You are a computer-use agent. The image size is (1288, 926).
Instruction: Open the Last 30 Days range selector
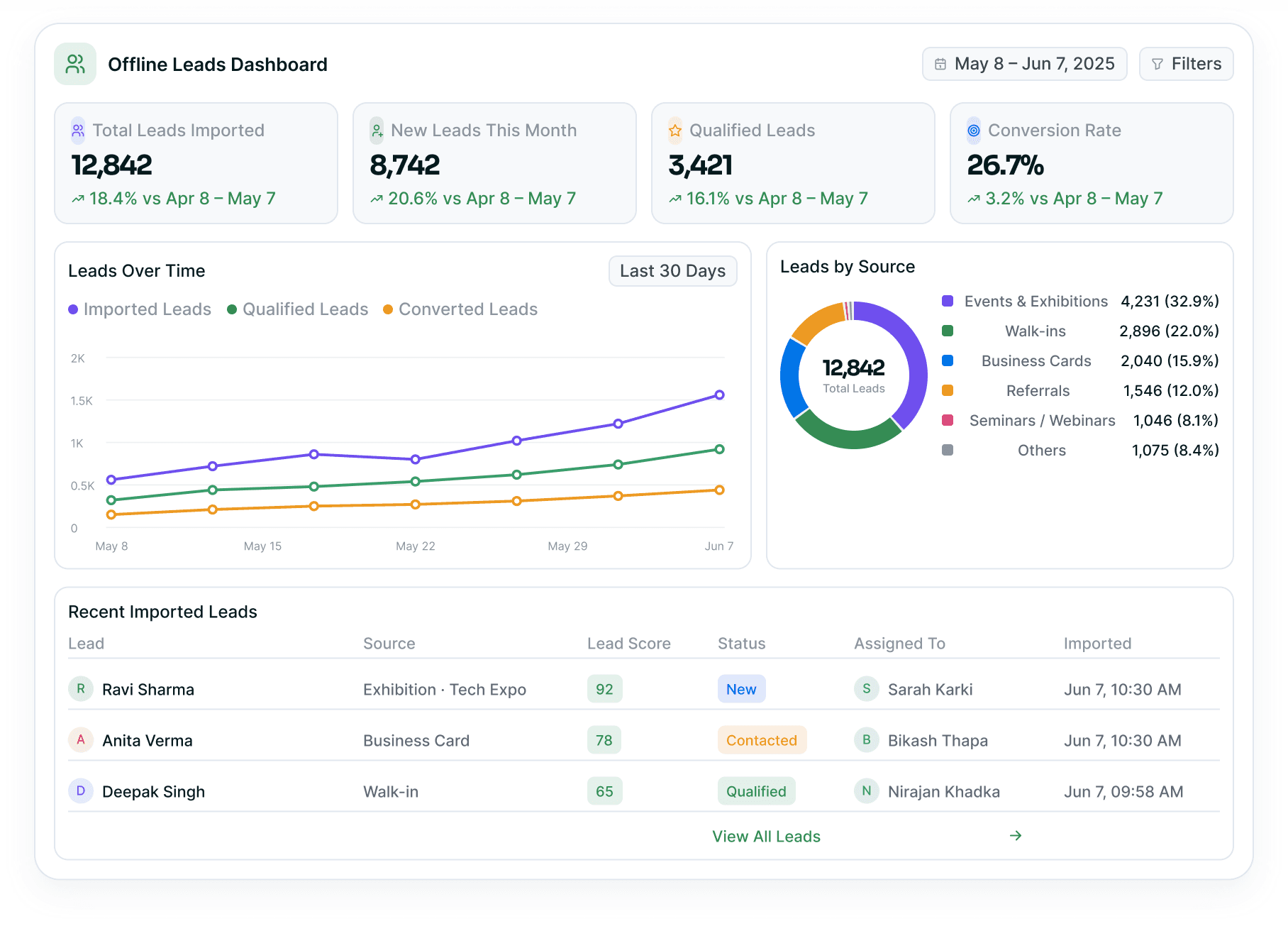tap(673, 271)
